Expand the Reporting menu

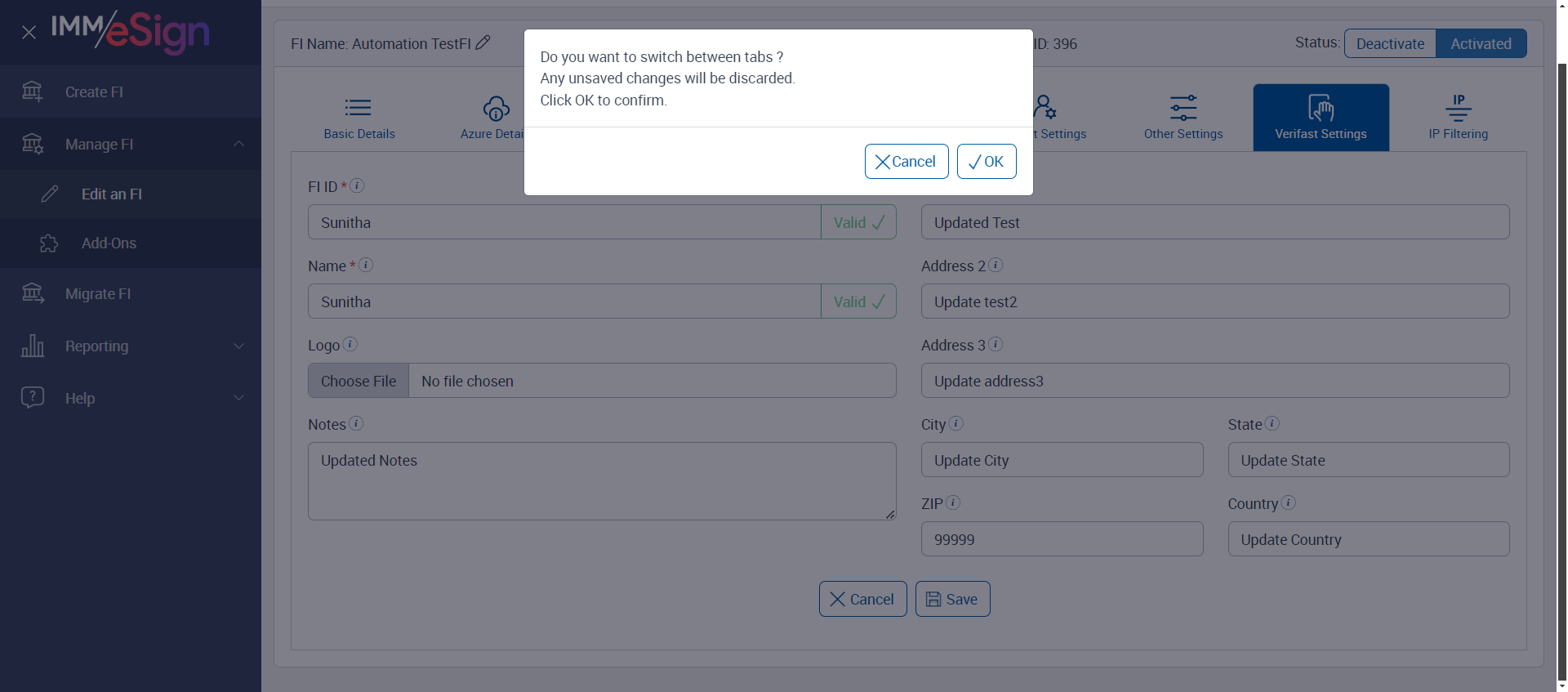pos(238,346)
